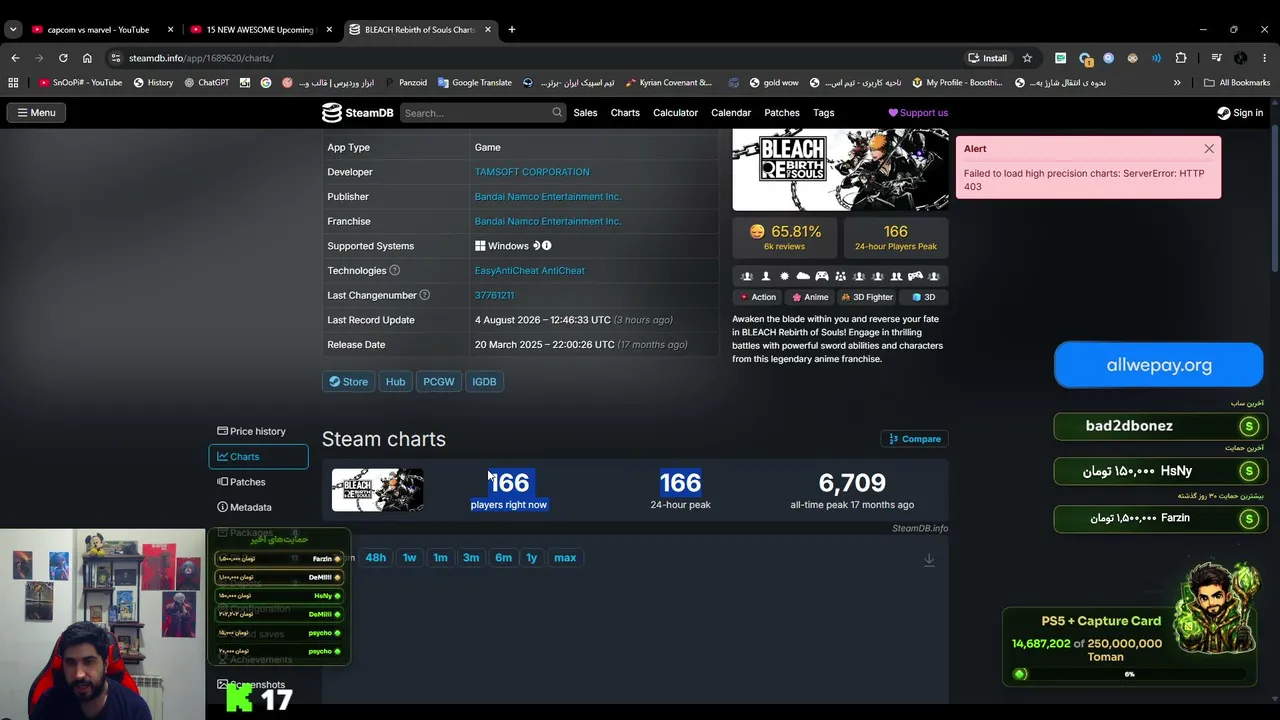Click the cloud category icon
1280x720 pixels.
coord(803,276)
